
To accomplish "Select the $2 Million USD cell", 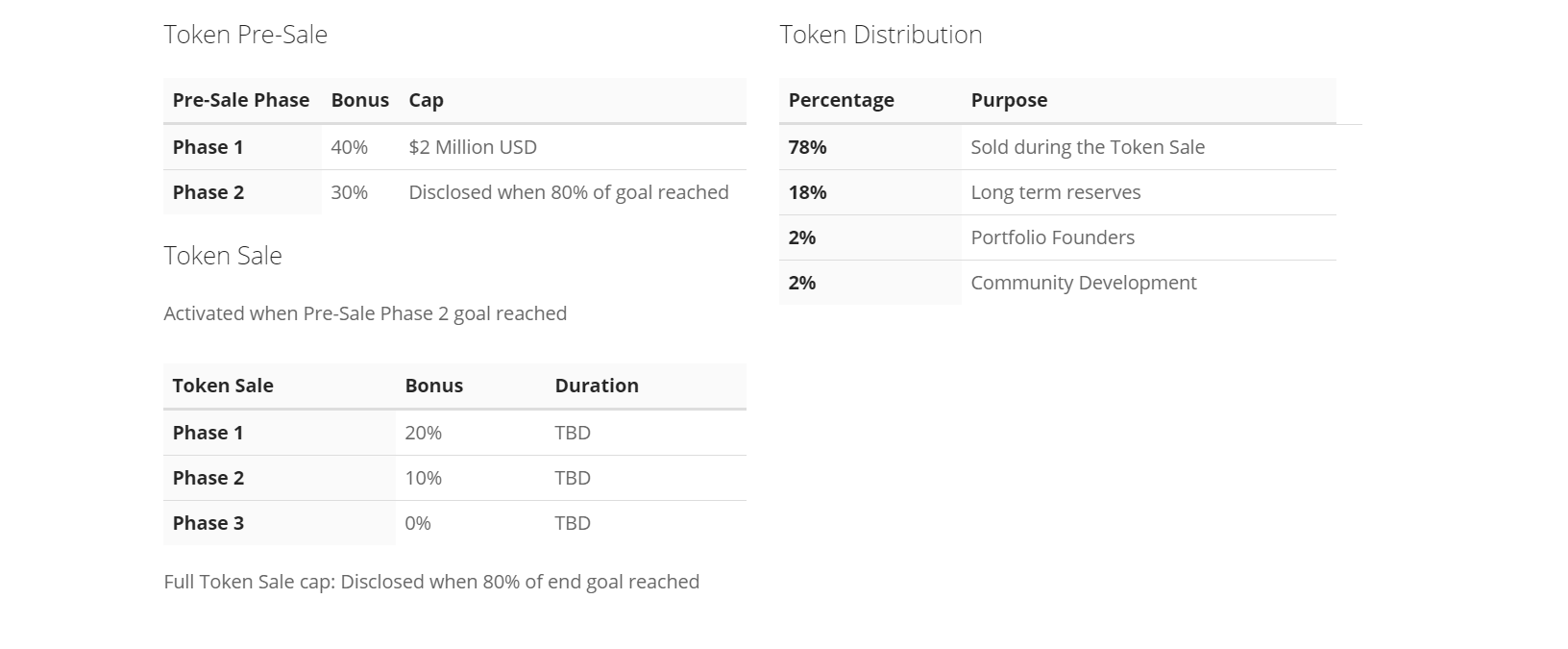I will 473,147.
